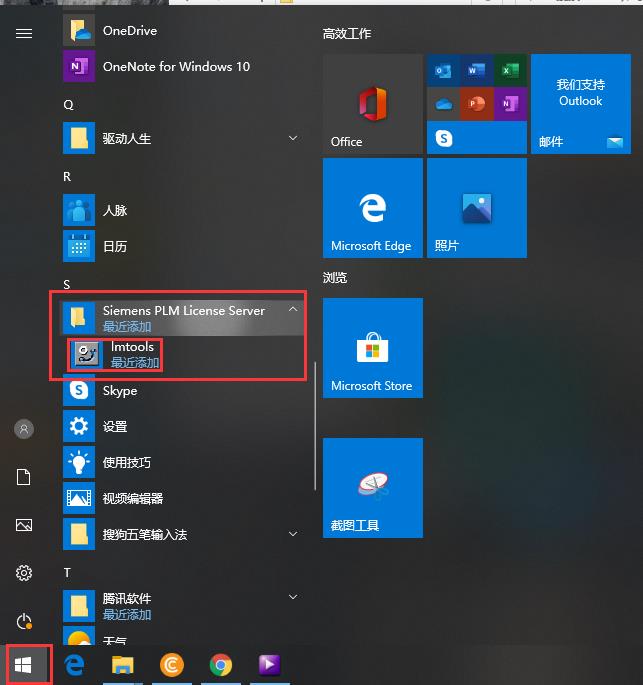Click the Windows Start button
This screenshot has width=643, height=685.
click(x=23, y=665)
